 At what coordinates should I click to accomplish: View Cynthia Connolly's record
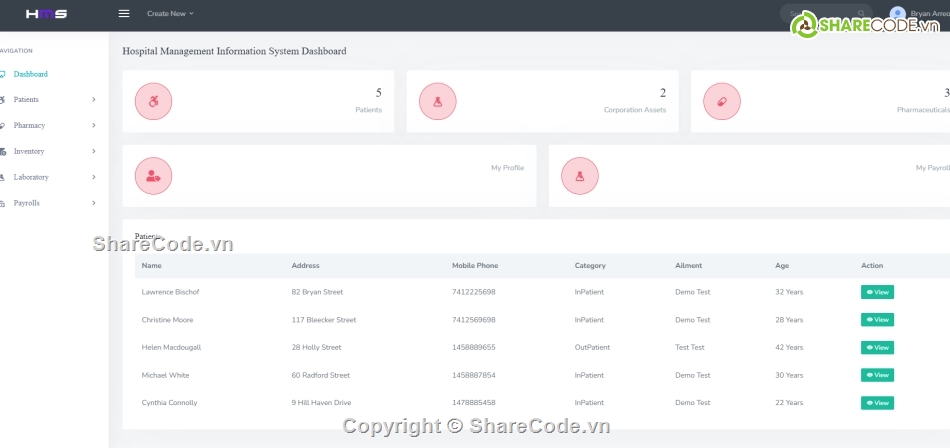point(877,403)
